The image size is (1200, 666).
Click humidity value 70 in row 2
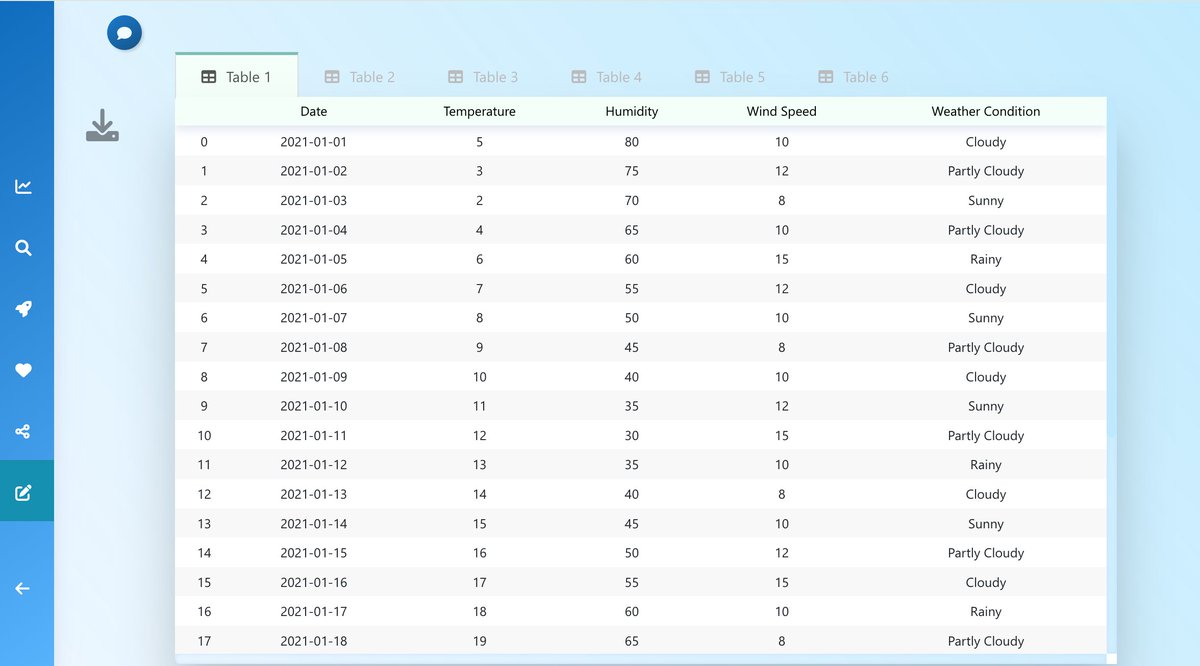pos(632,201)
